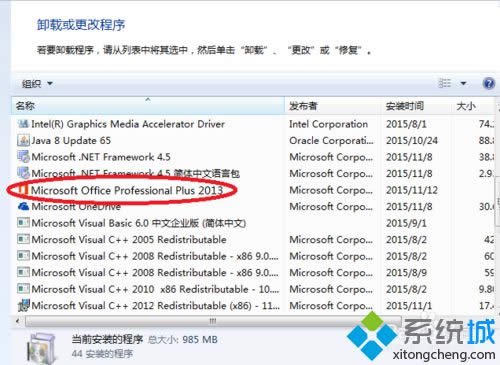Click the Microsoft Office Professional Plus 2013 icon
500x365 pixels.
(23, 190)
